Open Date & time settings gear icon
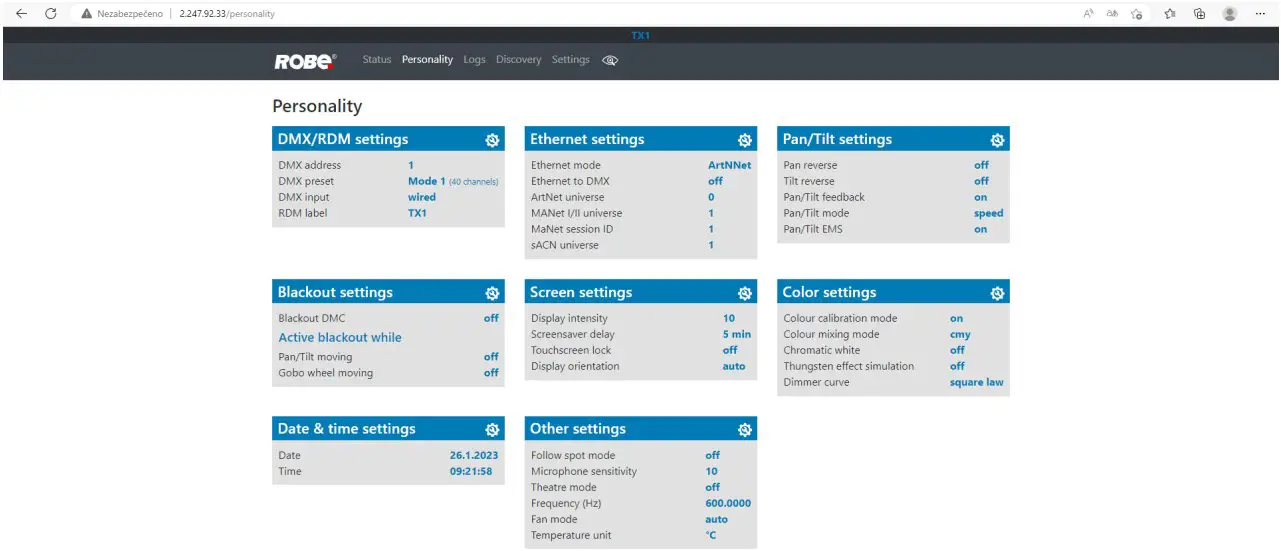1281x551 pixels. coord(492,429)
